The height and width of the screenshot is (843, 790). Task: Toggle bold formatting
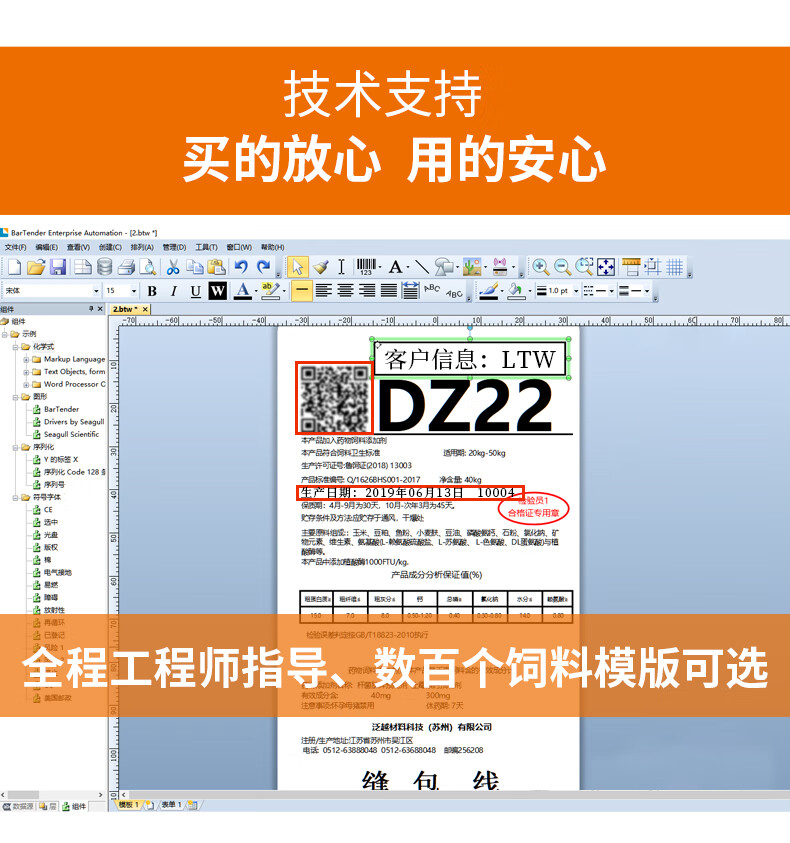click(152, 291)
